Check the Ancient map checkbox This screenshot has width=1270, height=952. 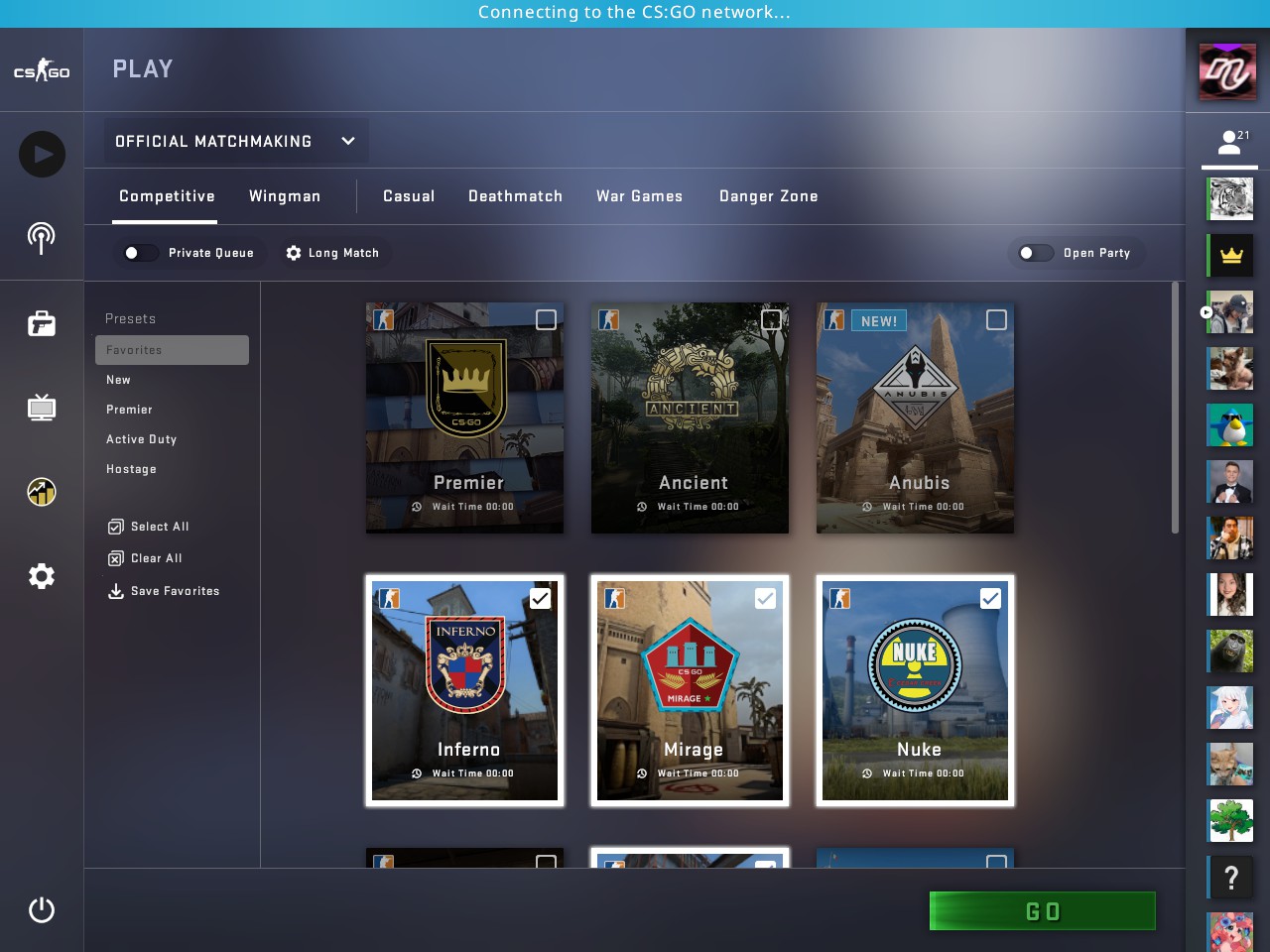coord(771,319)
